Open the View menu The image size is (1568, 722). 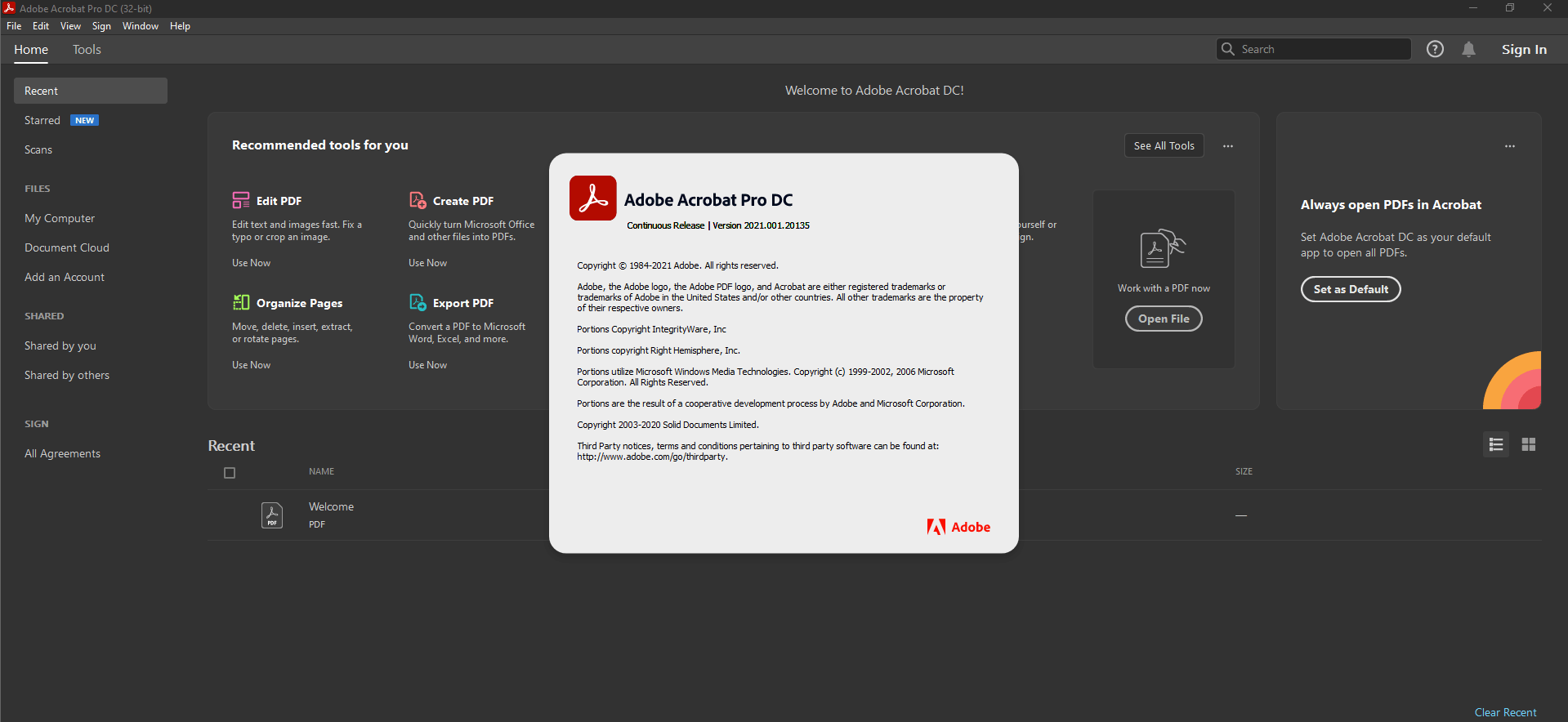click(x=70, y=26)
